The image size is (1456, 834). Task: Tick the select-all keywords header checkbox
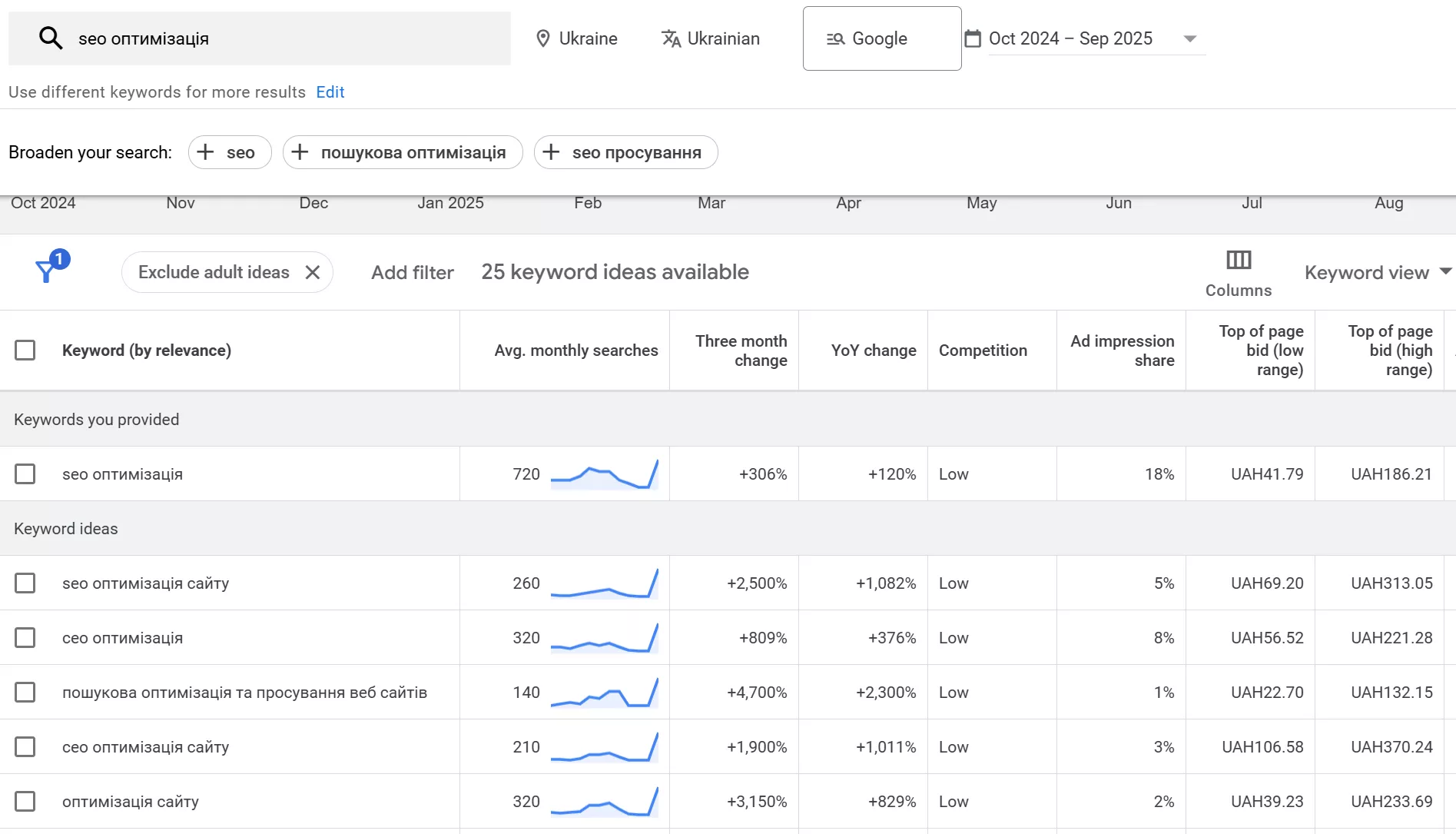[x=25, y=351]
